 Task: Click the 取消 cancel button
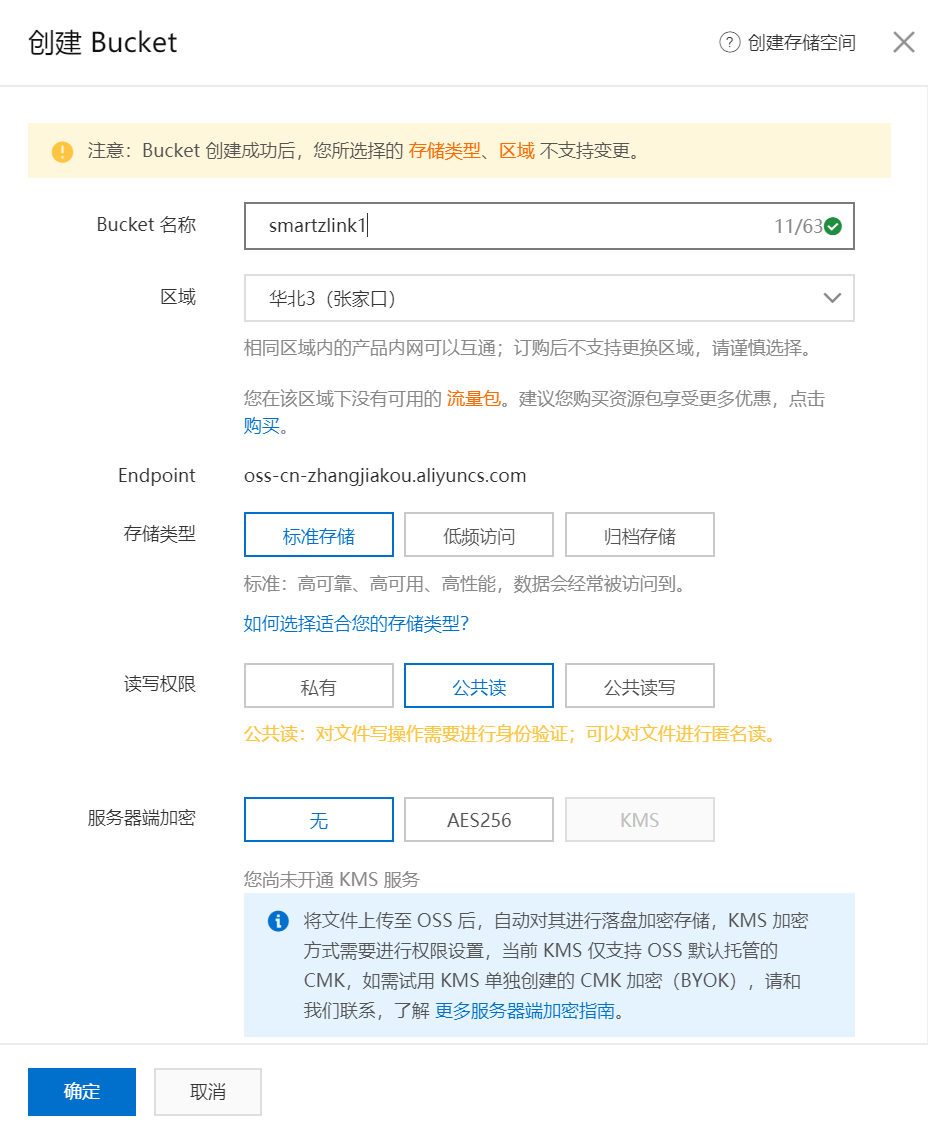point(208,1092)
